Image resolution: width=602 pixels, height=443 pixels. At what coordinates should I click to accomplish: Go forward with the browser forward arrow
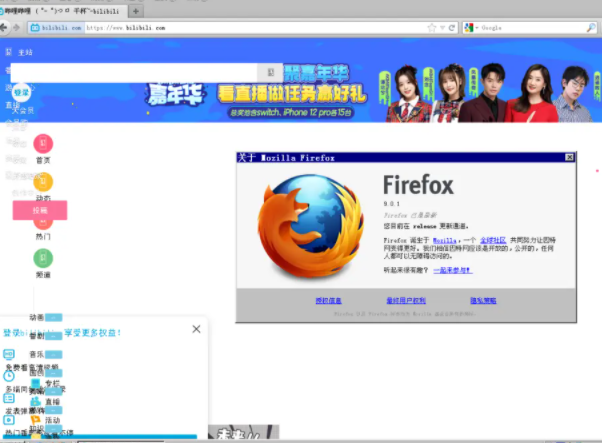(17, 28)
